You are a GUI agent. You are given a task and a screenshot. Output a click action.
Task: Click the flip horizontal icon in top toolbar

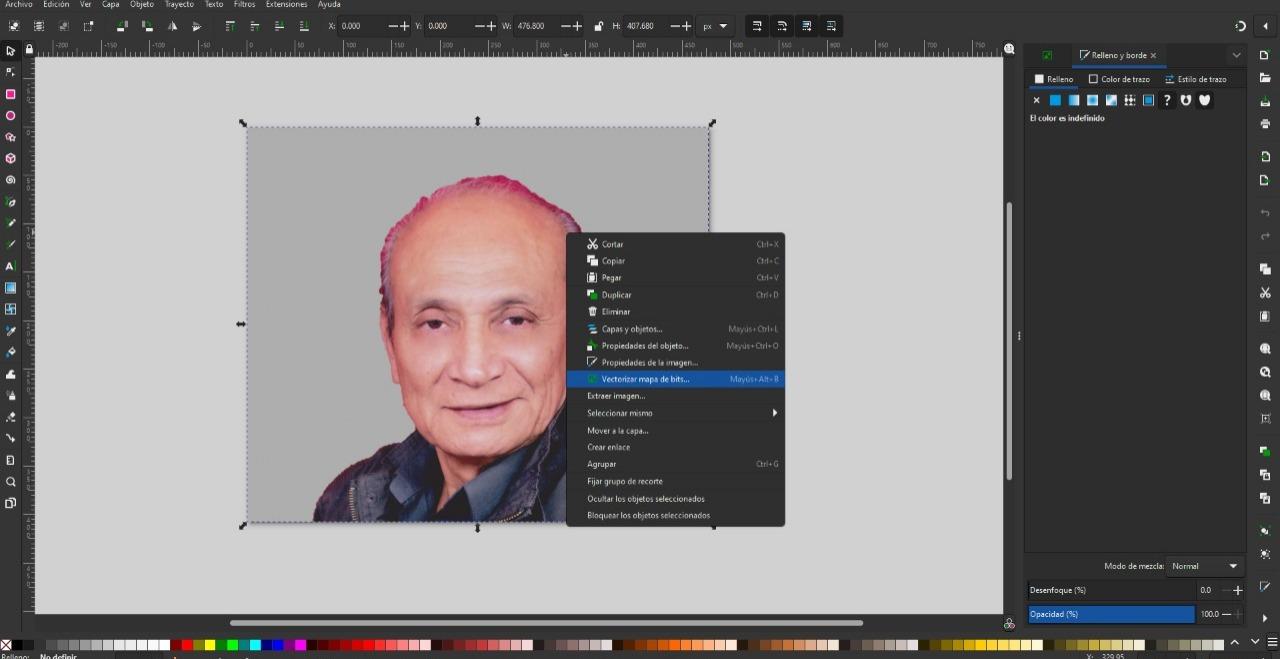[x=174, y=26]
